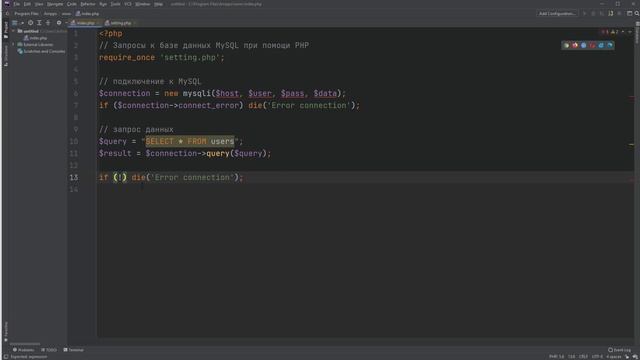Click the Debug icon in toolbar
640x360 pixels.
click(x=593, y=13)
